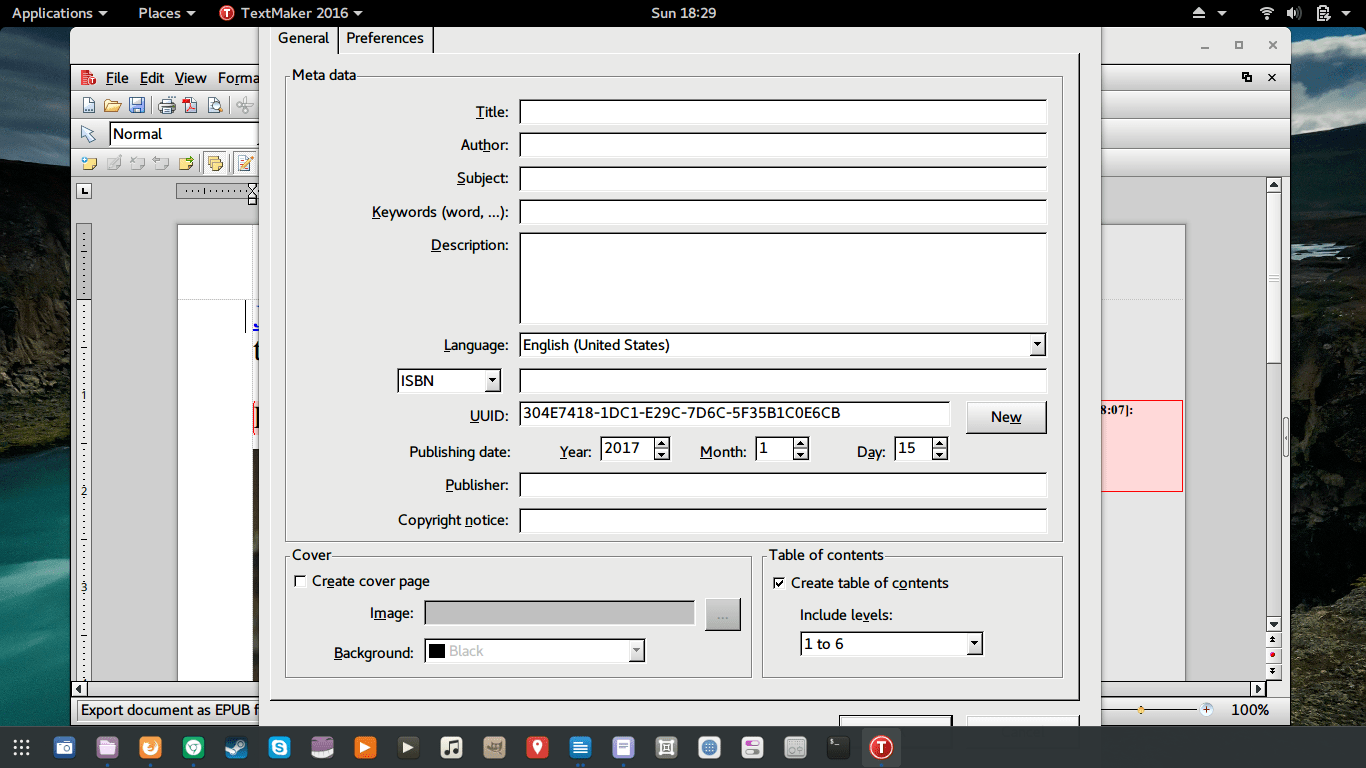Image resolution: width=1366 pixels, height=768 pixels.
Task: Toggle the Show comments stacked notes icon
Action: point(215,163)
